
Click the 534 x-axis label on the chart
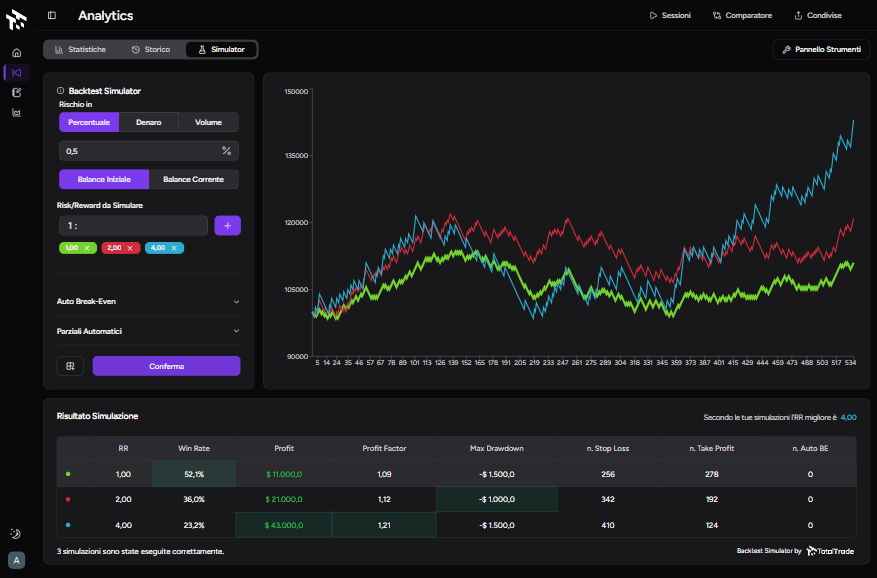[850, 363]
